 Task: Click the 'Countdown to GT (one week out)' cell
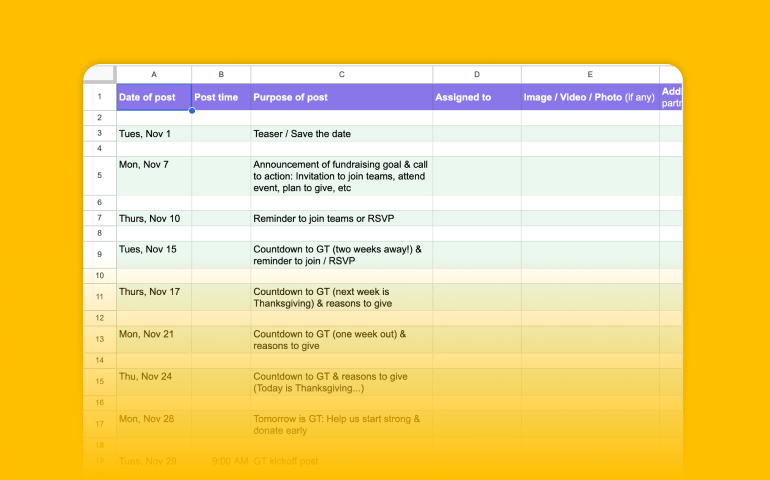(341, 339)
